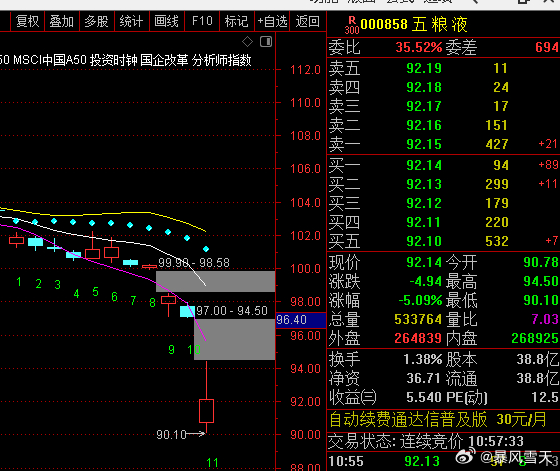560x471 pixels.
Task: Click the gray gap box 99.98 - 98.58
Action: tap(215, 281)
